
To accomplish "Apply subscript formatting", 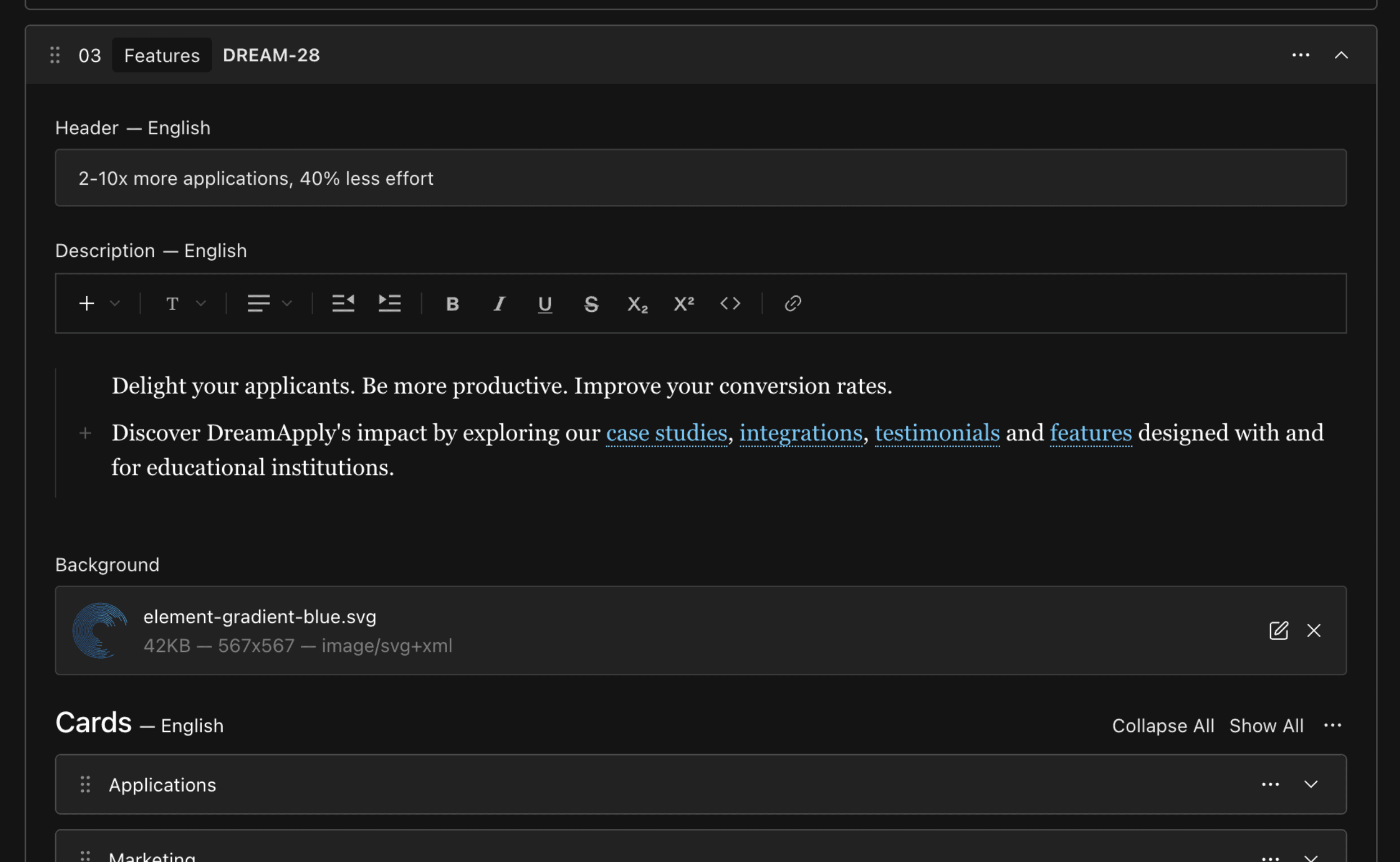I will pos(638,305).
